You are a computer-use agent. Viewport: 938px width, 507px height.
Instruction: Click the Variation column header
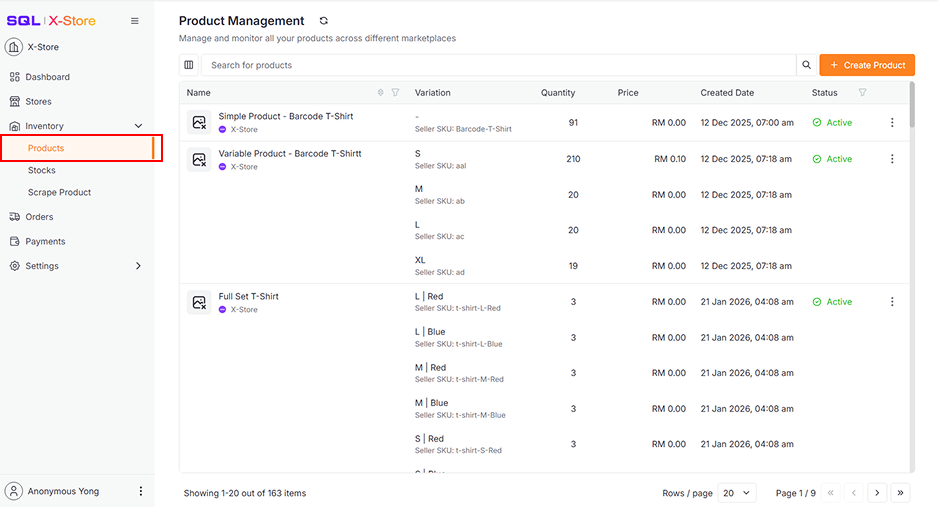(433, 93)
